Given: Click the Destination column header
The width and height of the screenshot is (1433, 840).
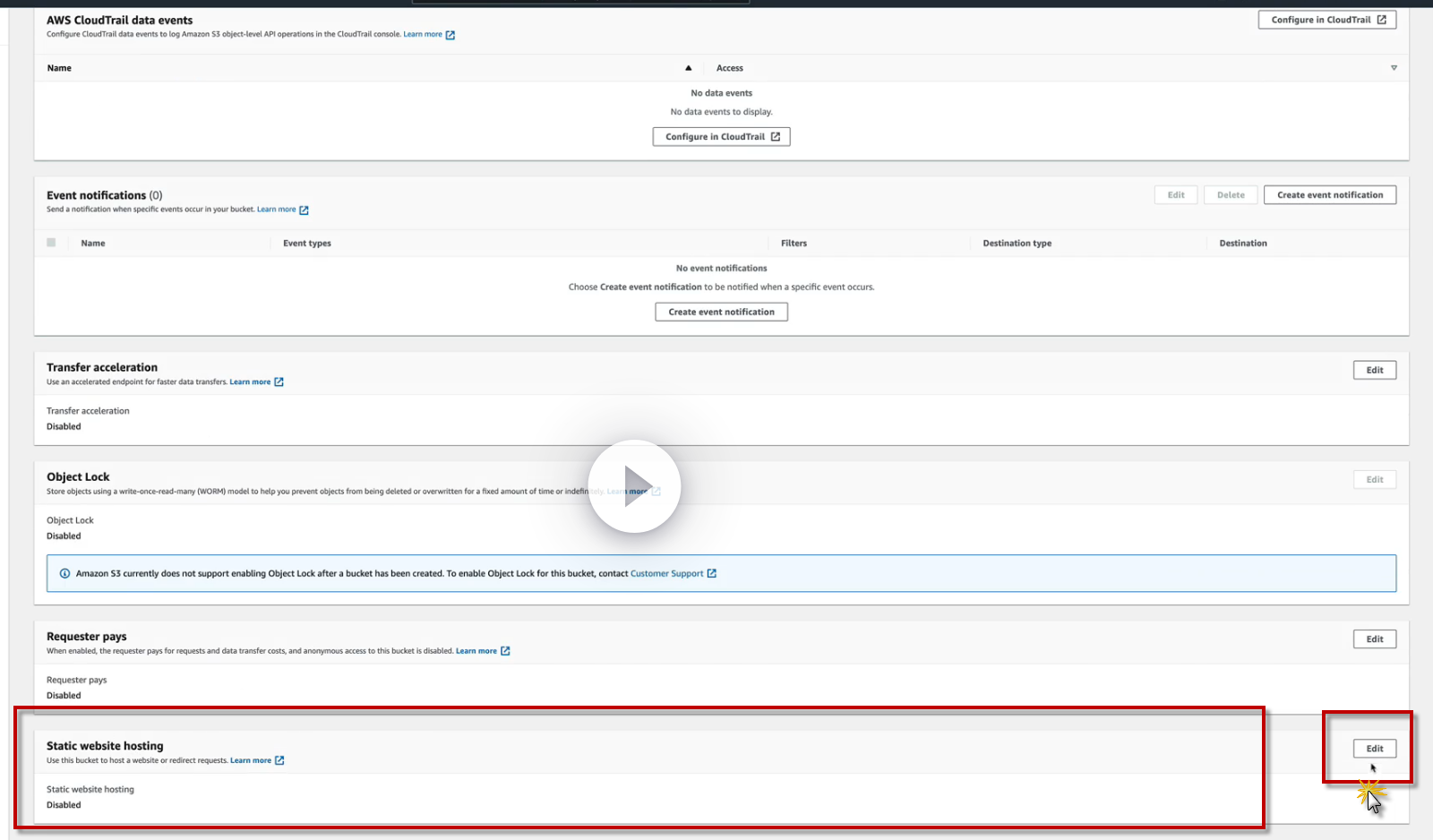Looking at the screenshot, I should click(1243, 244).
